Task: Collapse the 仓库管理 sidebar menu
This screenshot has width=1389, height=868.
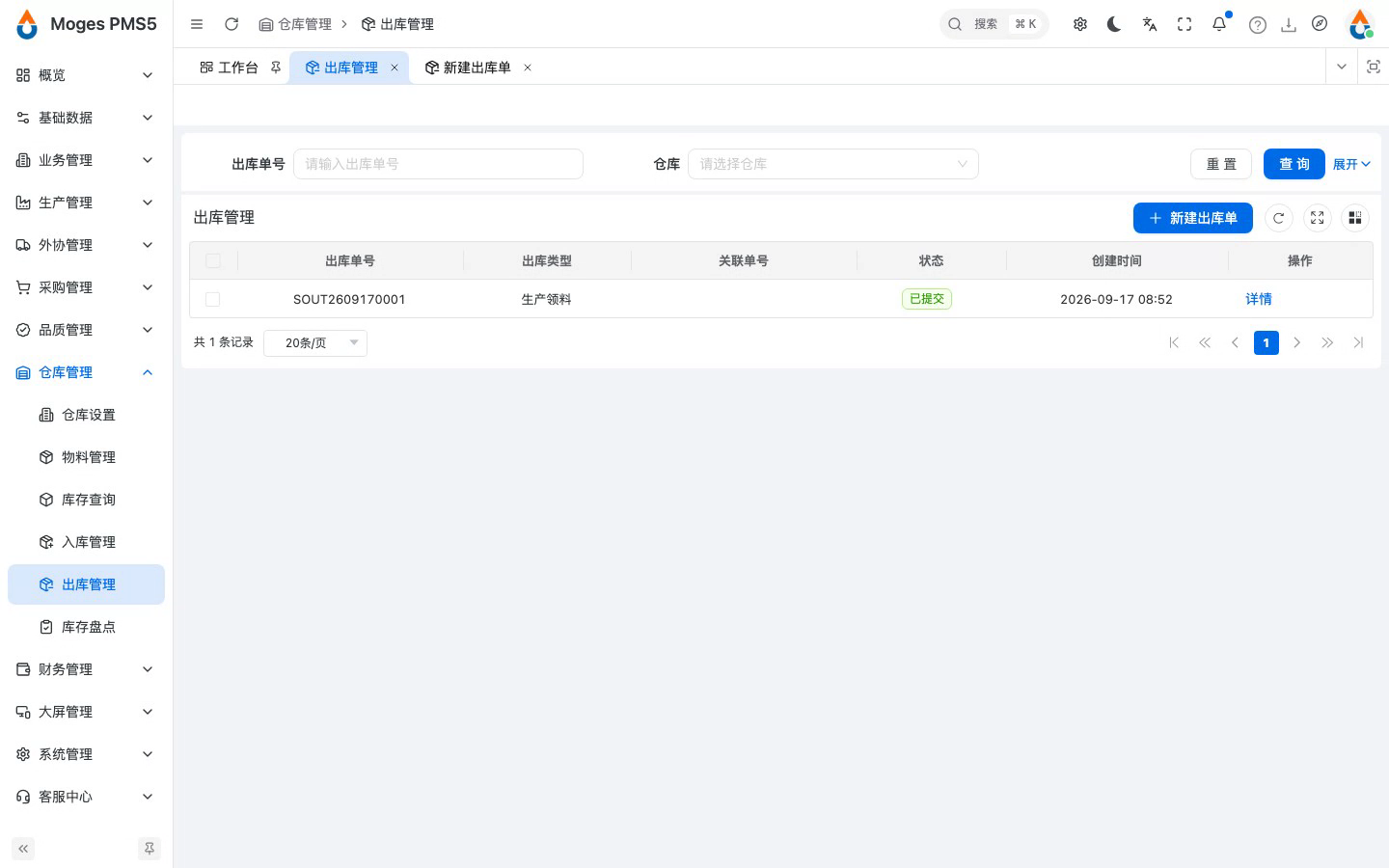Action: [86, 372]
